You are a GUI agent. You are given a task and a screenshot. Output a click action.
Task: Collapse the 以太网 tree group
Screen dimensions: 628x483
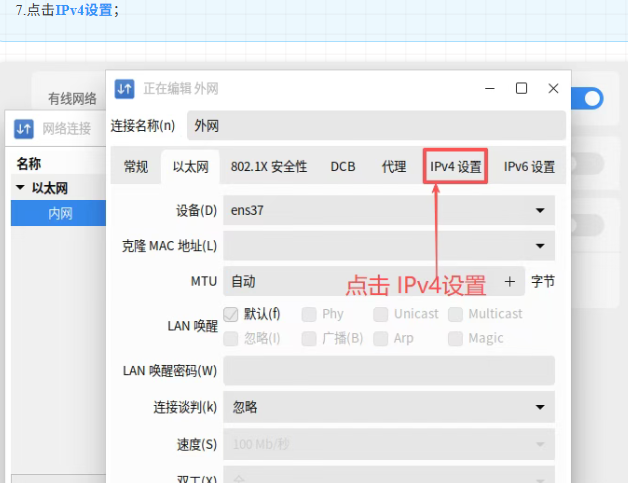pyautogui.click(x=20, y=188)
